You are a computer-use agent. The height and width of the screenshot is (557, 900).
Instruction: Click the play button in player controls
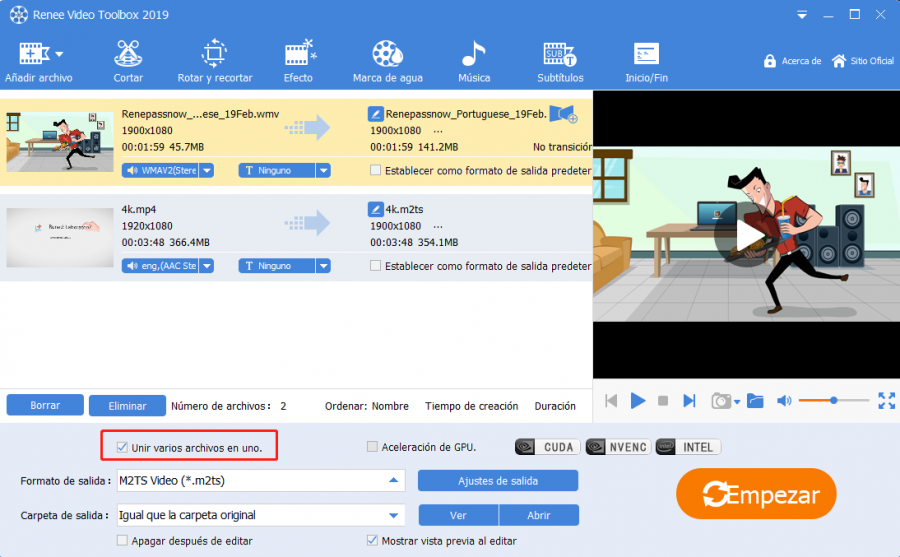(x=638, y=400)
